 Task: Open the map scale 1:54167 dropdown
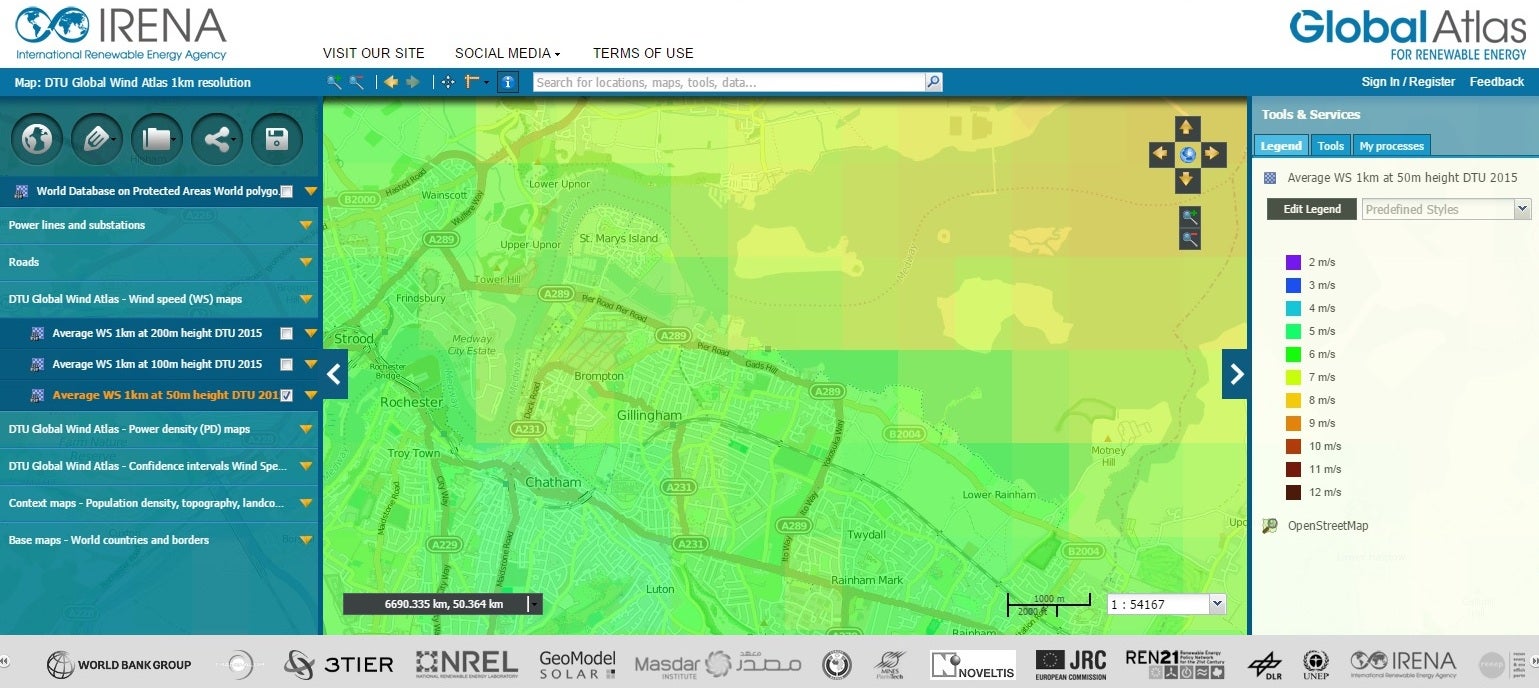(1217, 604)
